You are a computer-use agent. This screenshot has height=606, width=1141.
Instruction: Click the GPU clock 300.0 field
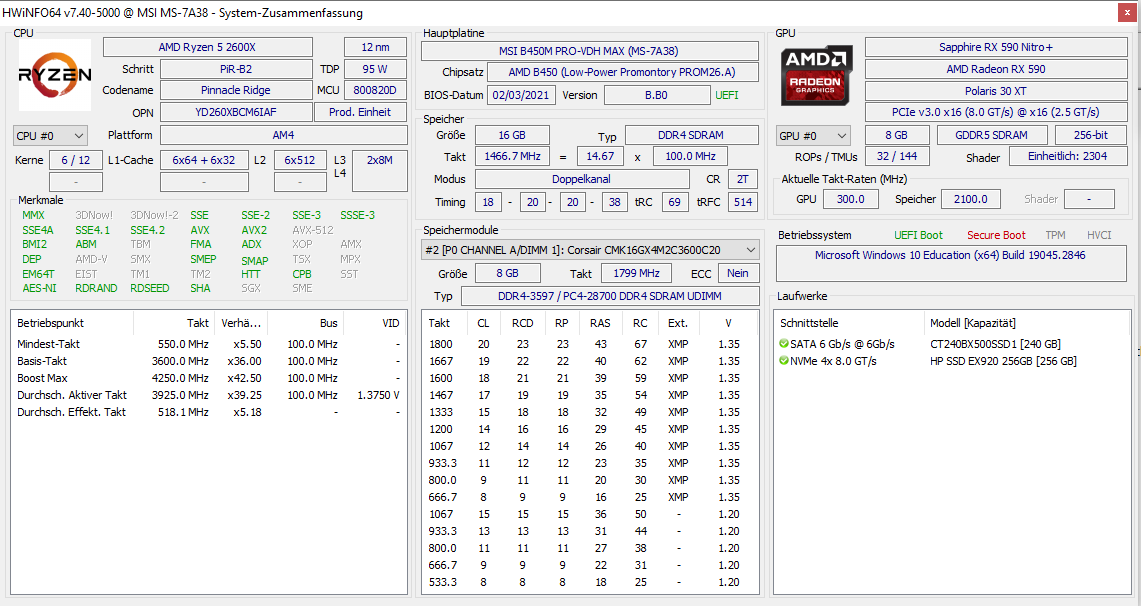(x=851, y=199)
